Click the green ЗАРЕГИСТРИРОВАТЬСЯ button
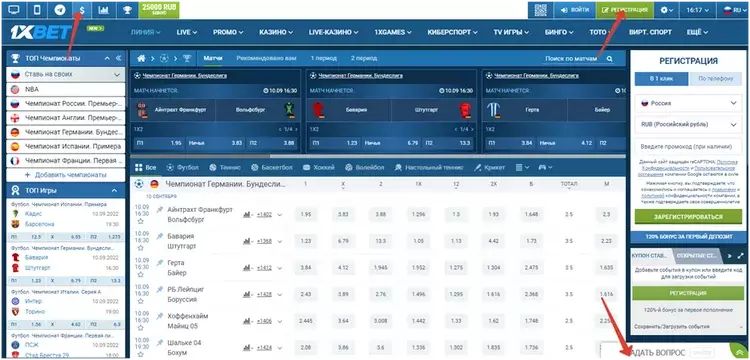The image size is (750, 360). 688,217
